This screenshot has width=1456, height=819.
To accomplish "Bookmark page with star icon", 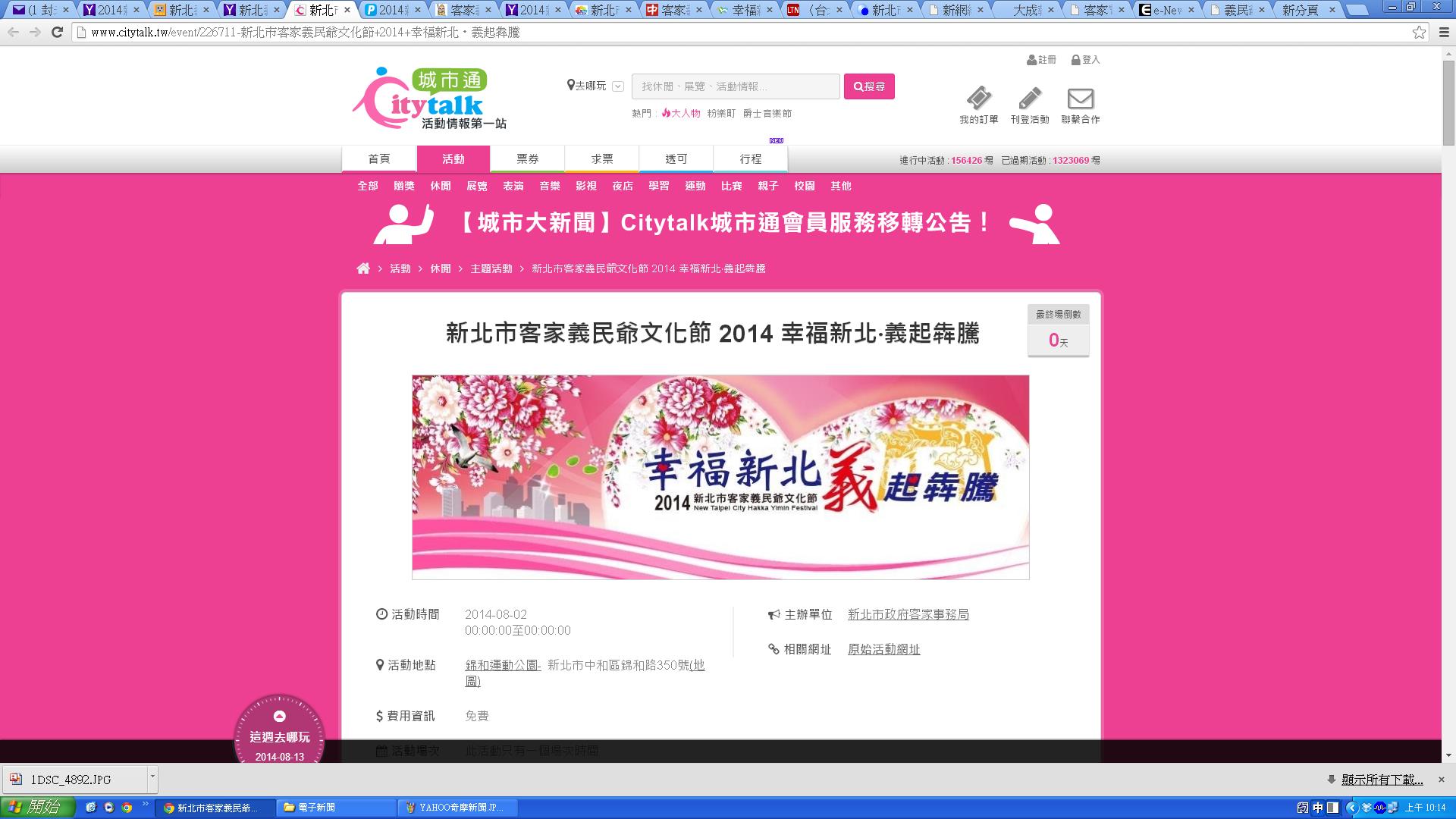I will (1419, 32).
